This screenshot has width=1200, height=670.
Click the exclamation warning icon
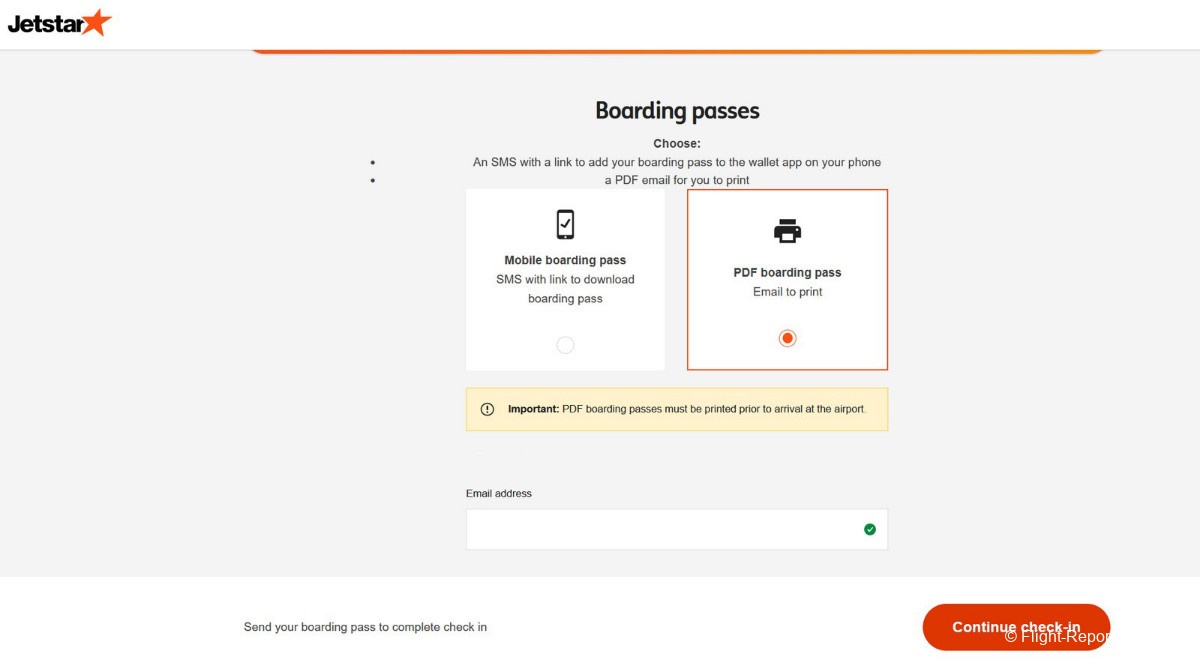[x=487, y=409]
